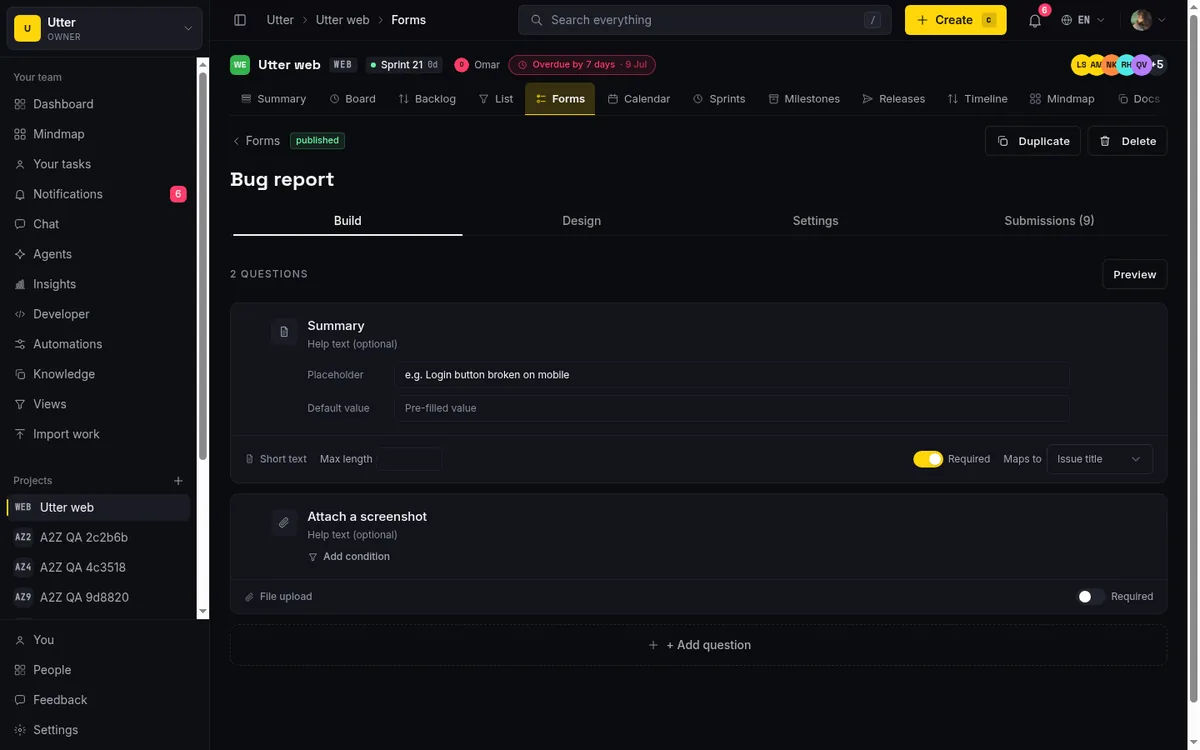
Task: Click the search everything field
Action: (x=704, y=20)
